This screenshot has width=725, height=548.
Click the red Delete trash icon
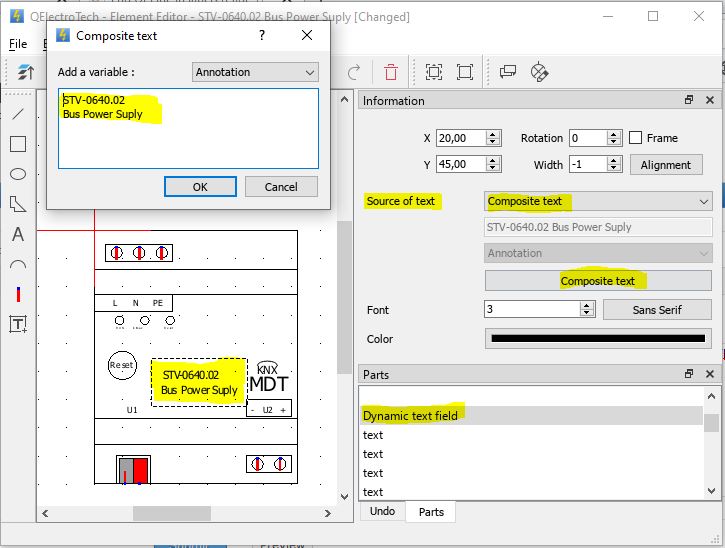(x=391, y=72)
